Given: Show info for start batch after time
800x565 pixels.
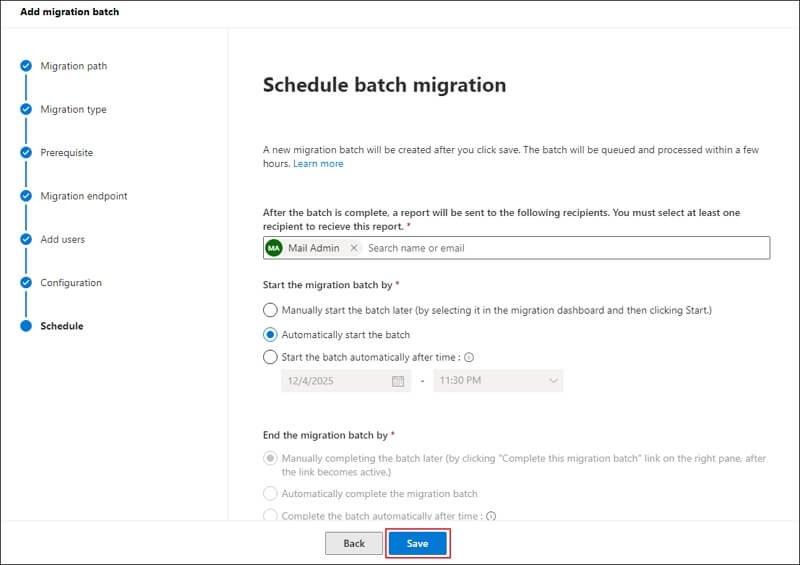Looking at the screenshot, I should (x=469, y=357).
